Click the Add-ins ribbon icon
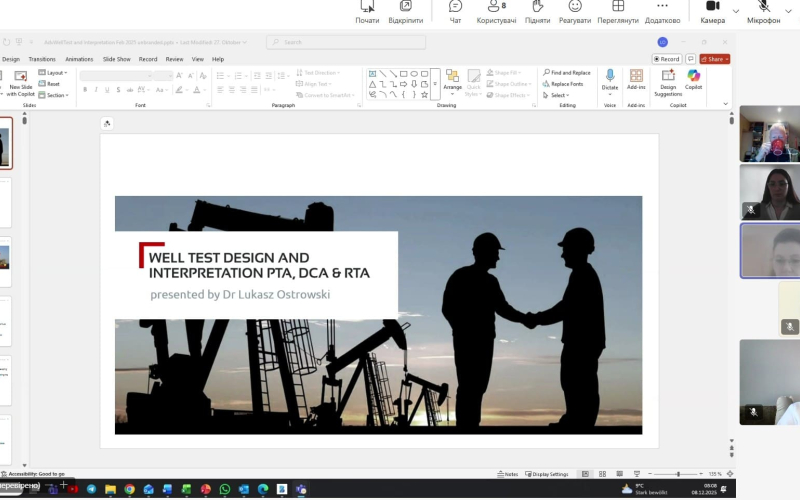The width and height of the screenshot is (800, 500). [x=636, y=81]
